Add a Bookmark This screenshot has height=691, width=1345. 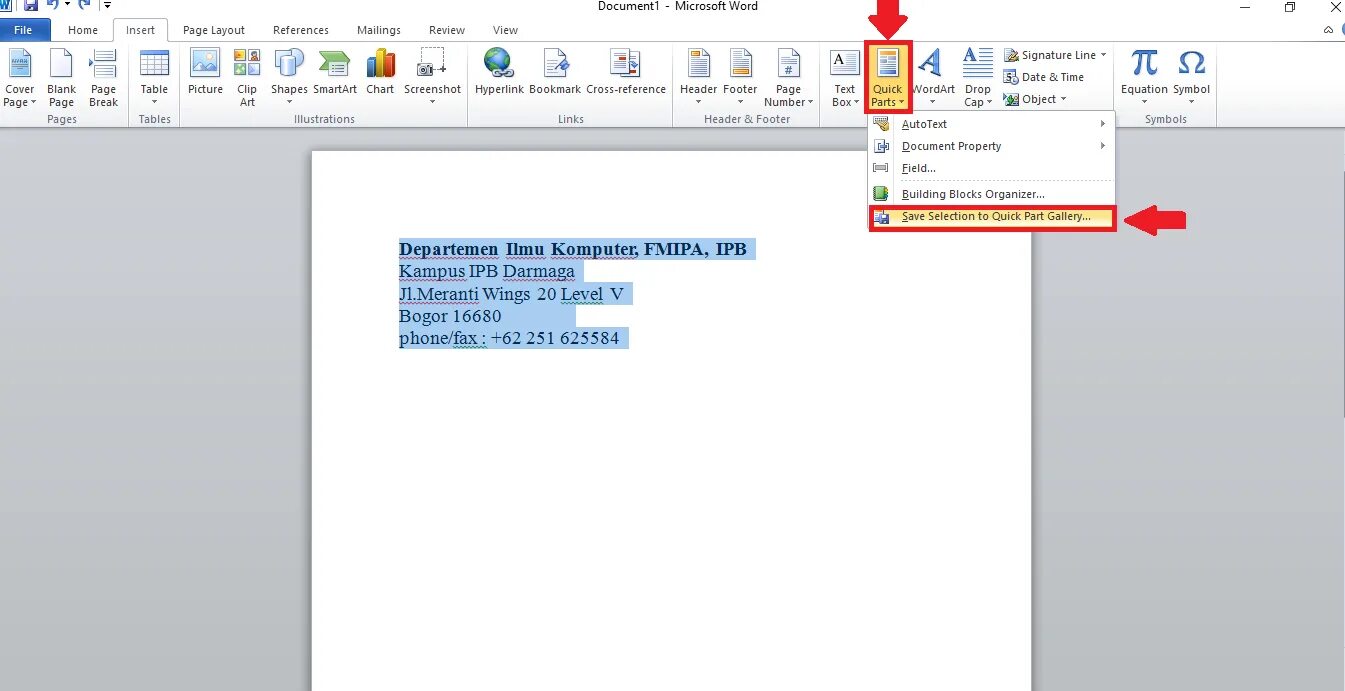tap(555, 72)
